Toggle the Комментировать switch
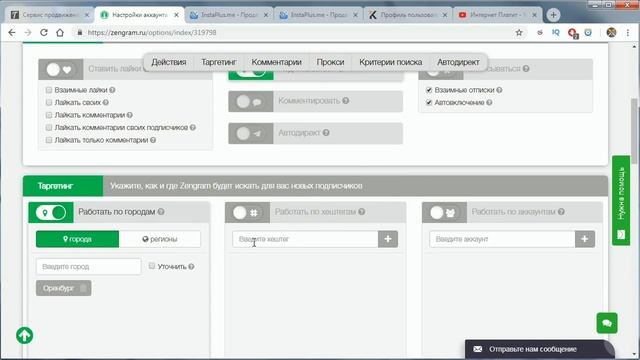640x360 pixels. (x=251, y=102)
